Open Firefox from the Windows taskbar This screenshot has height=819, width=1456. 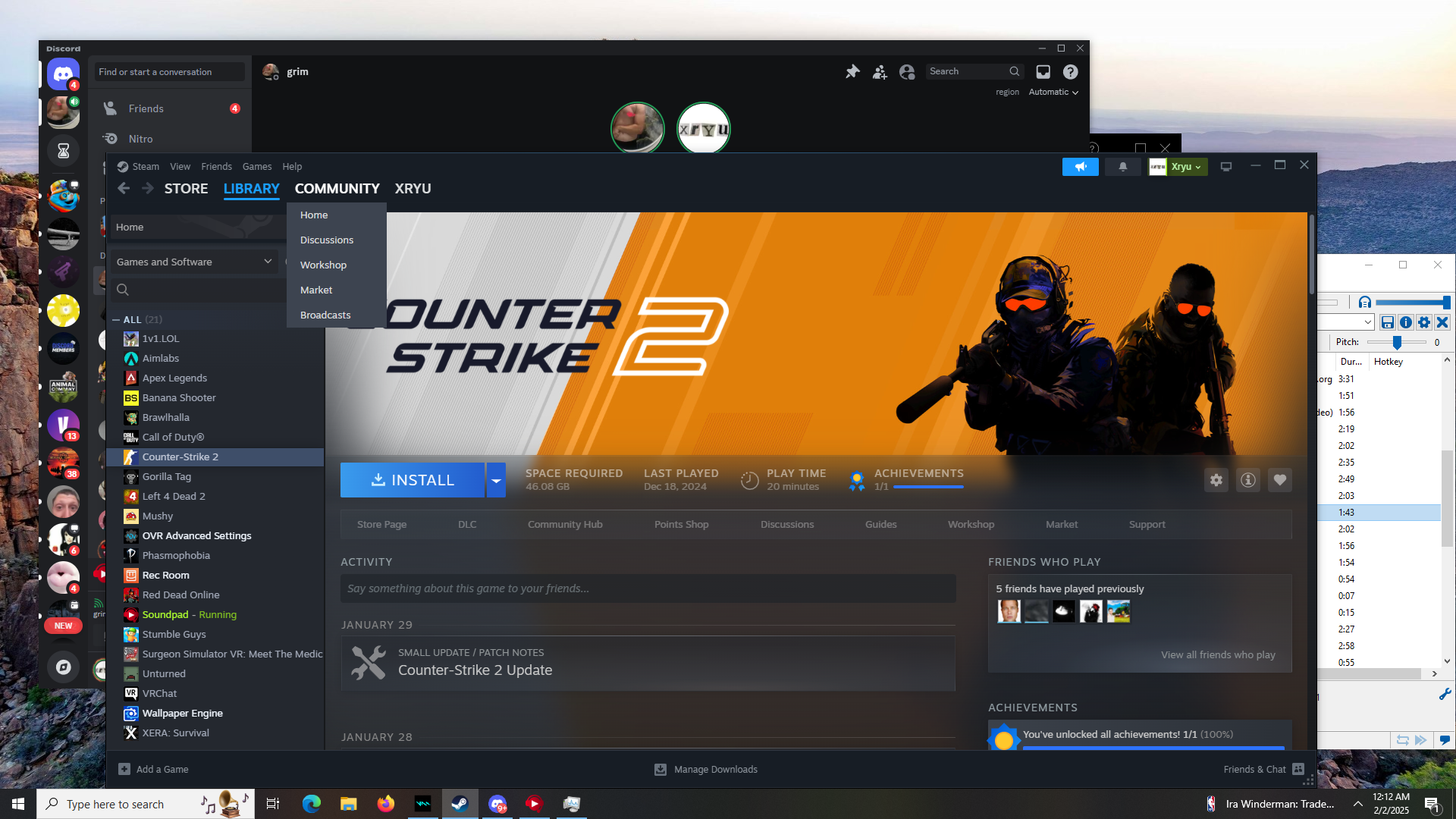click(x=385, y=804)
